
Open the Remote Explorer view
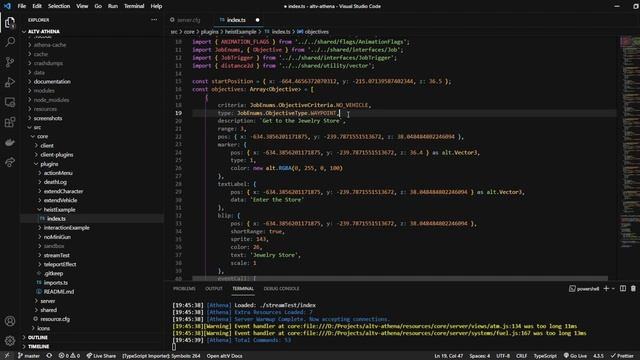tap(10, 102)
